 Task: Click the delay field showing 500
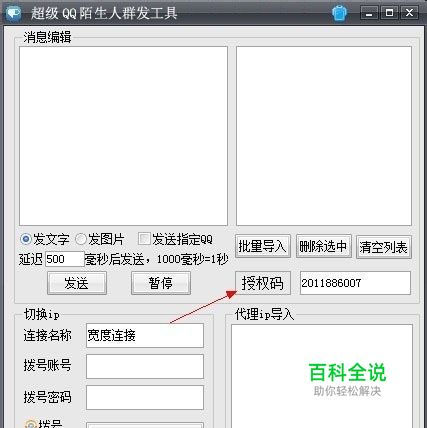65,259
